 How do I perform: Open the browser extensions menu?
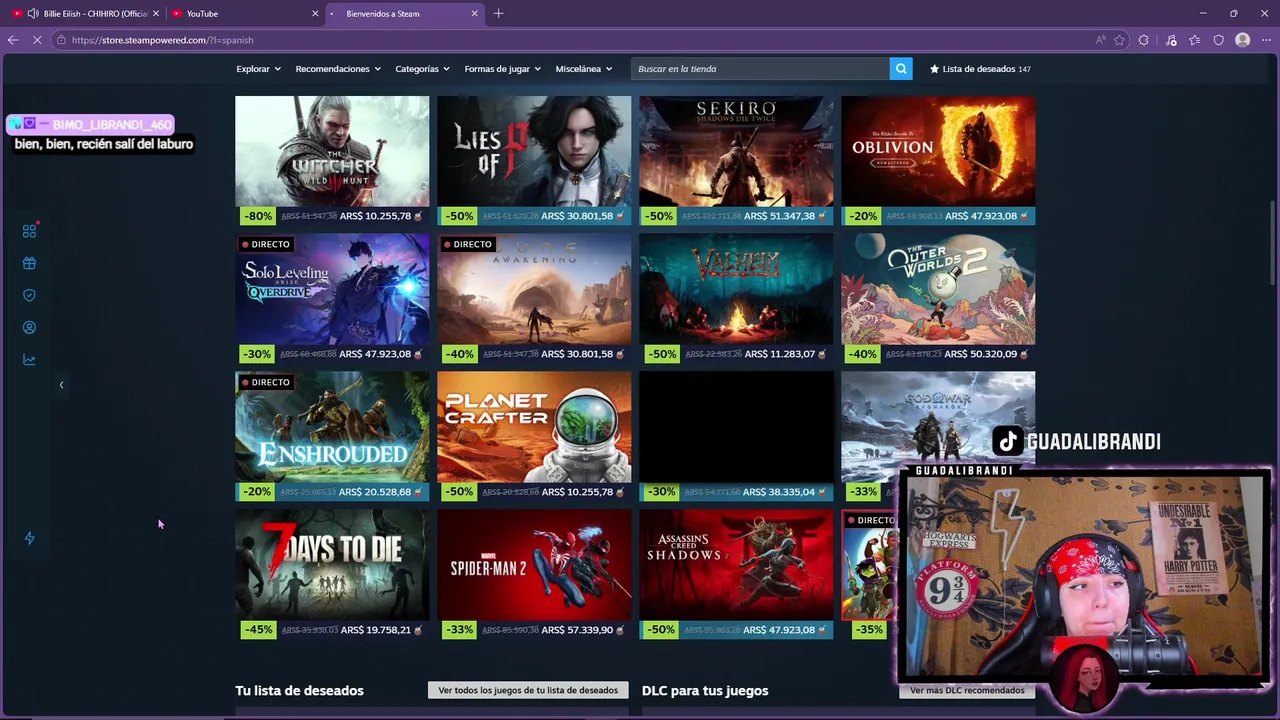[x=1144, y=40]
